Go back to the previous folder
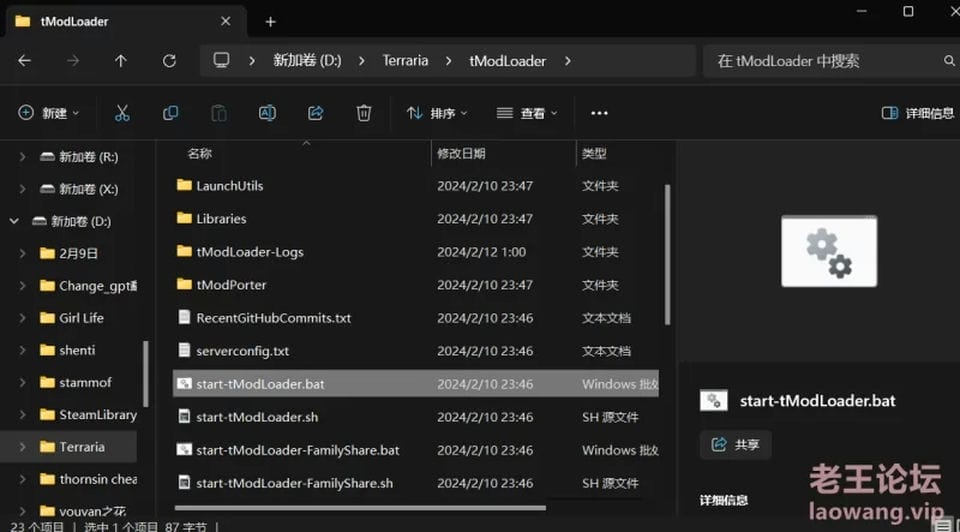Viewport: 960px width, 532px height. tap(24, 61)
